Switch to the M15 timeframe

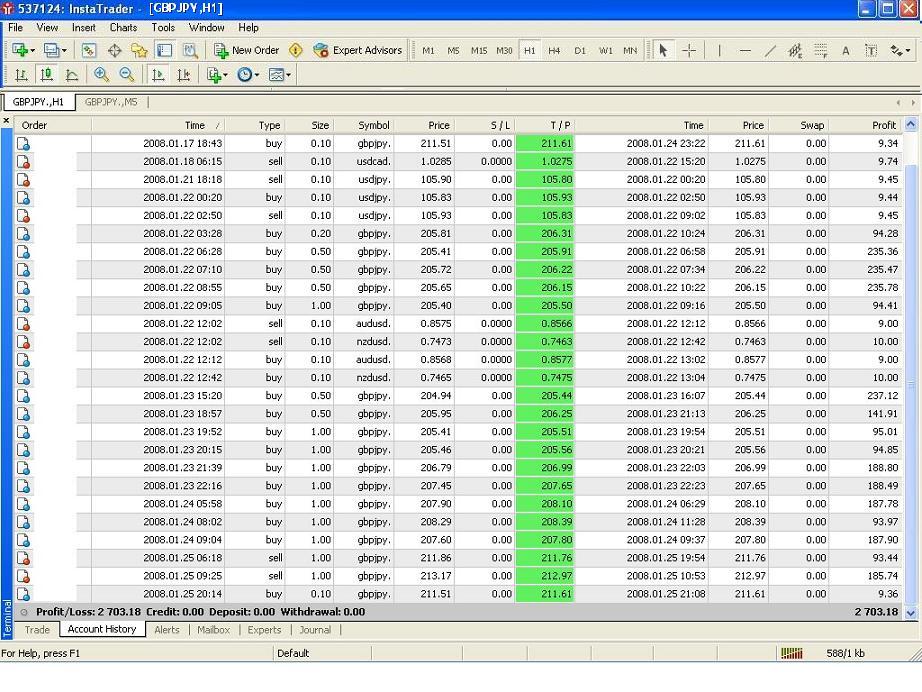click(x=479, y=51)
